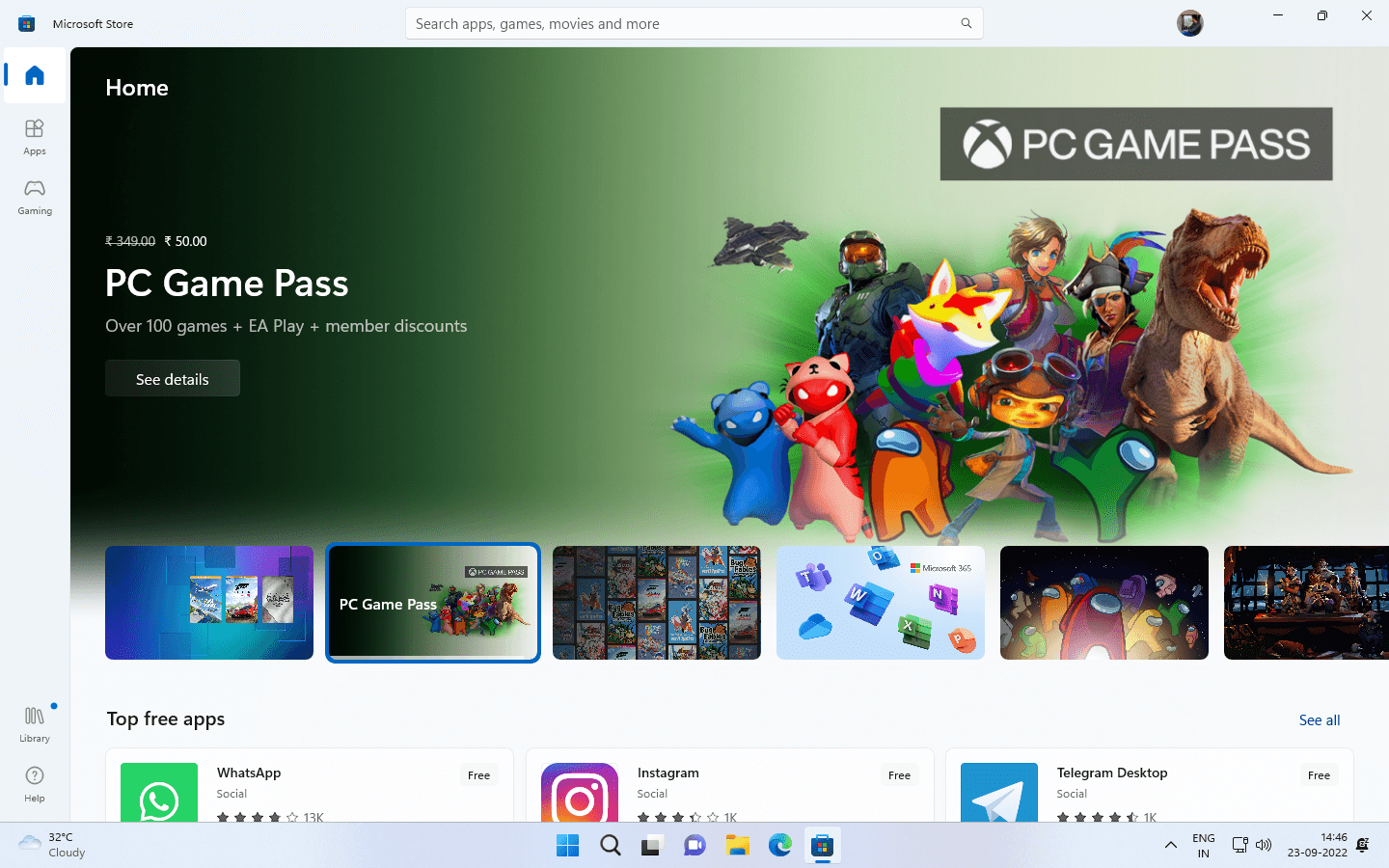Select the partially visible last carousel thumbnail
This screenshot has height=868, width=1389.
tap(1306, 603)
